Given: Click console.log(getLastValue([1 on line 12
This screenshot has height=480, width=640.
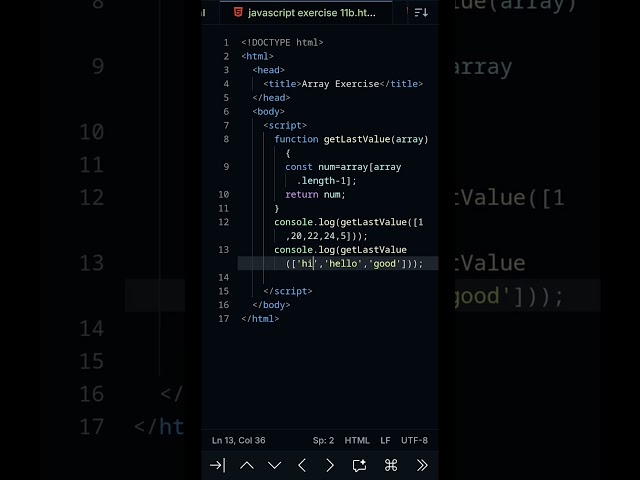Looking at the screenshot, I should pos(349,222).
